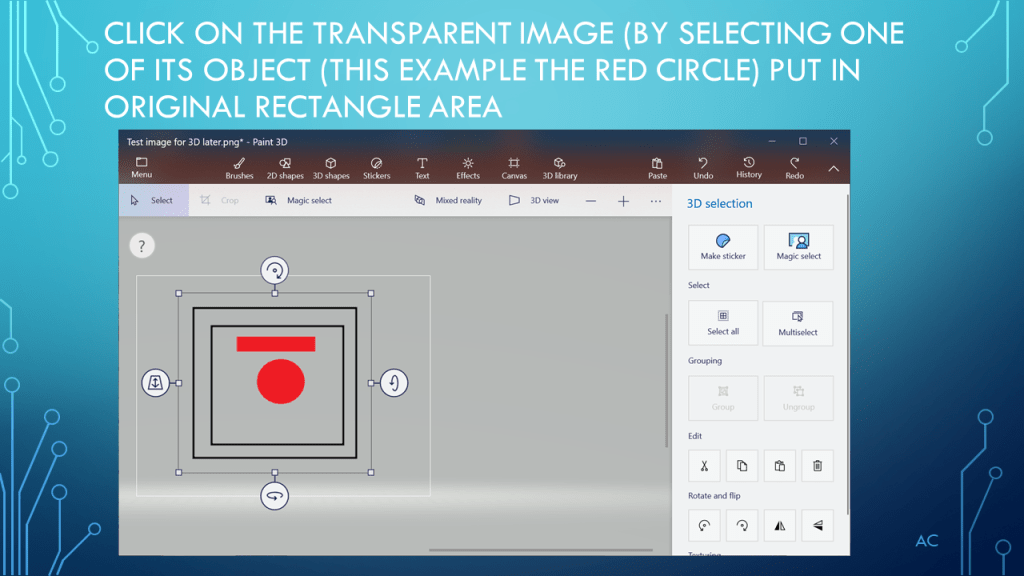The image size is (1024, 576).
Task: Select the 3D shapes tool
Action: 331,167
